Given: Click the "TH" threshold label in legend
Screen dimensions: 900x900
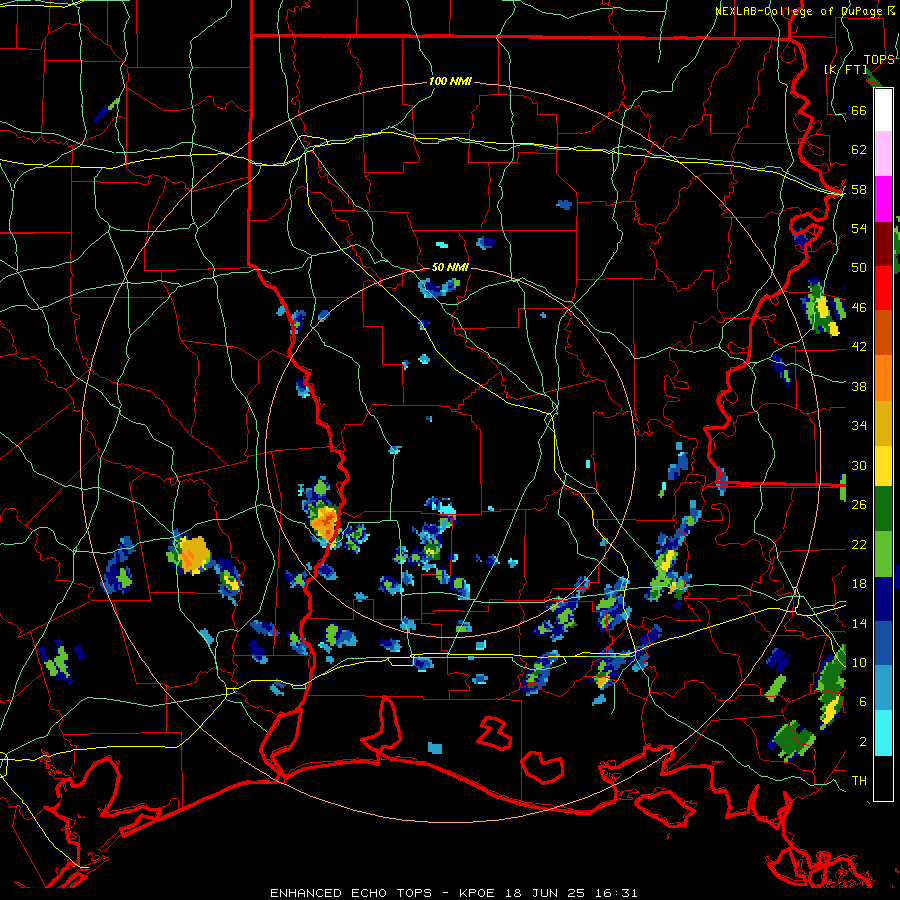Looking at the screenshot, I should (x=859, y=780).
